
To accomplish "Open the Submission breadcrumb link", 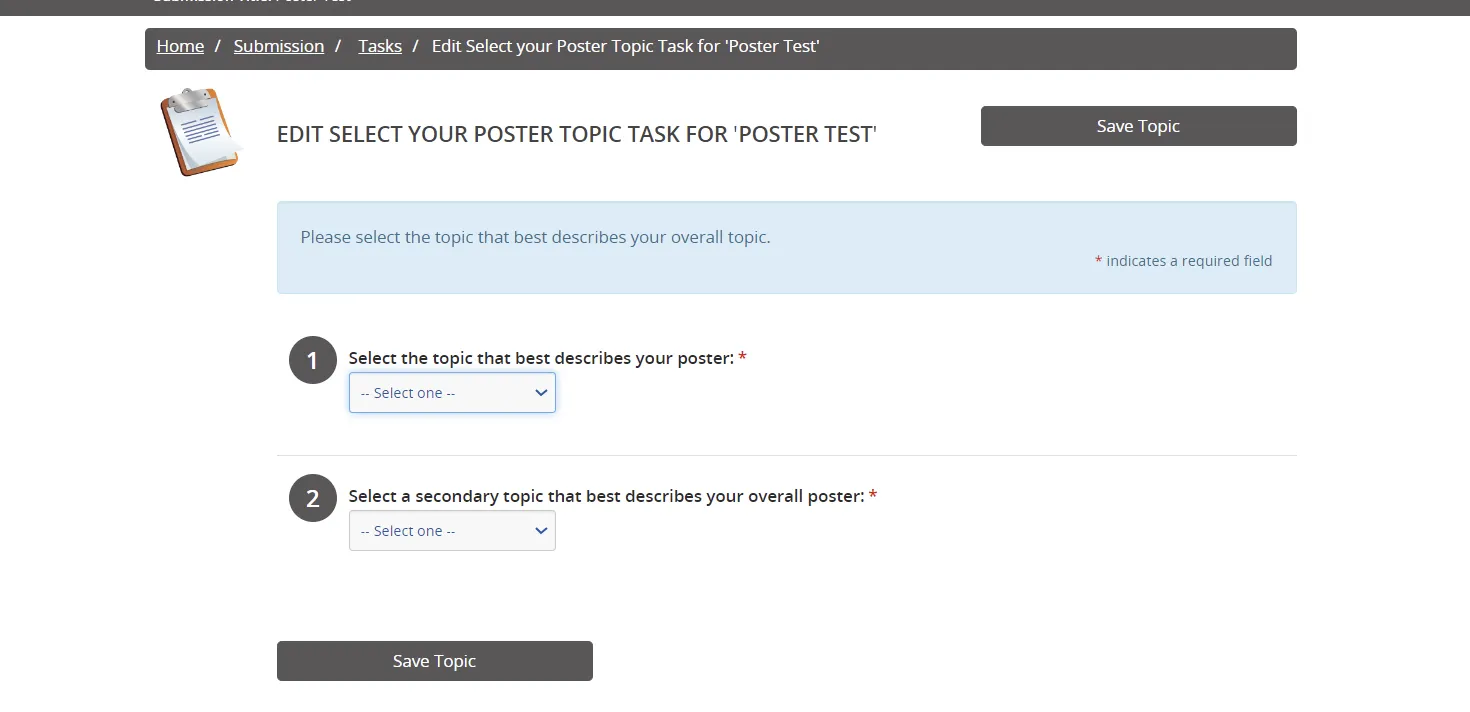I will 279,46.
